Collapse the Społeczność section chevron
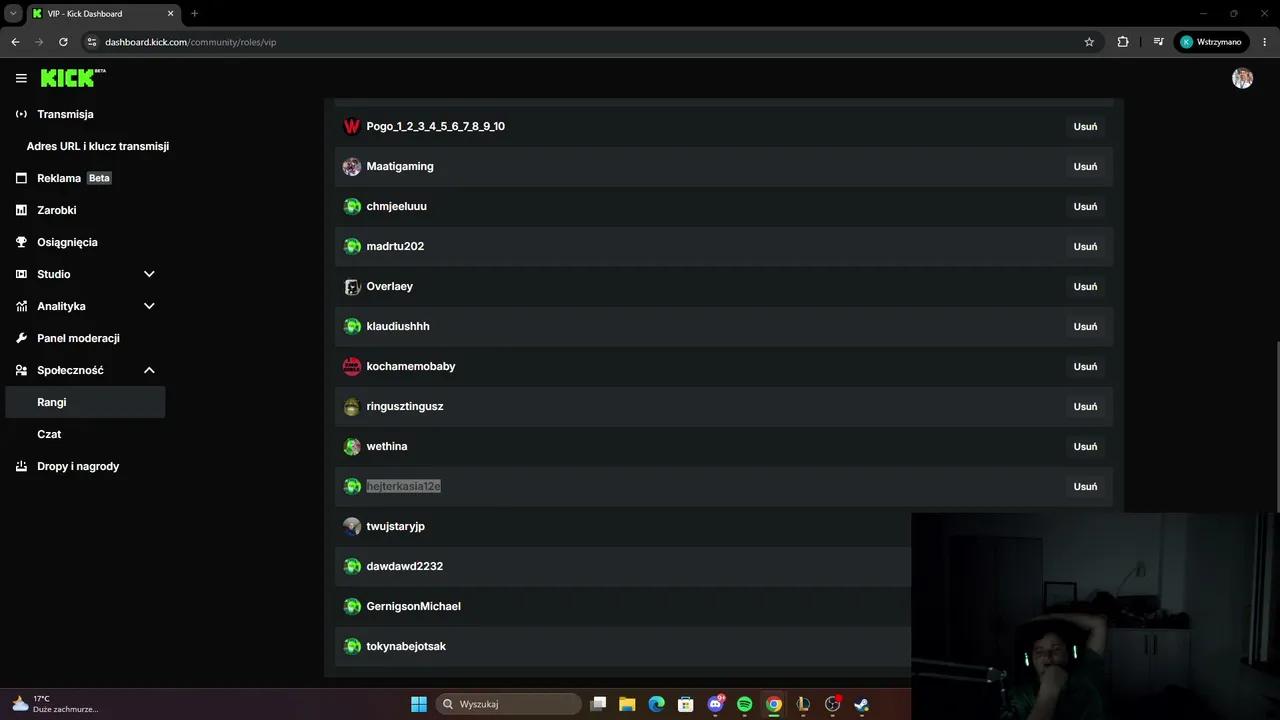Screen dimensions: 1280x720 click(x=149, y=370)
